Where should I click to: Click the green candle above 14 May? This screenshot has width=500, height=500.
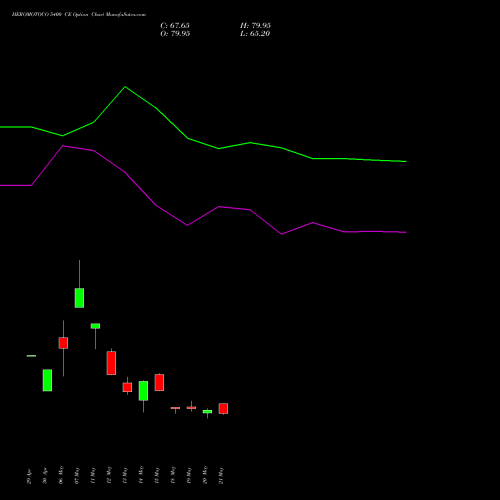143,391
